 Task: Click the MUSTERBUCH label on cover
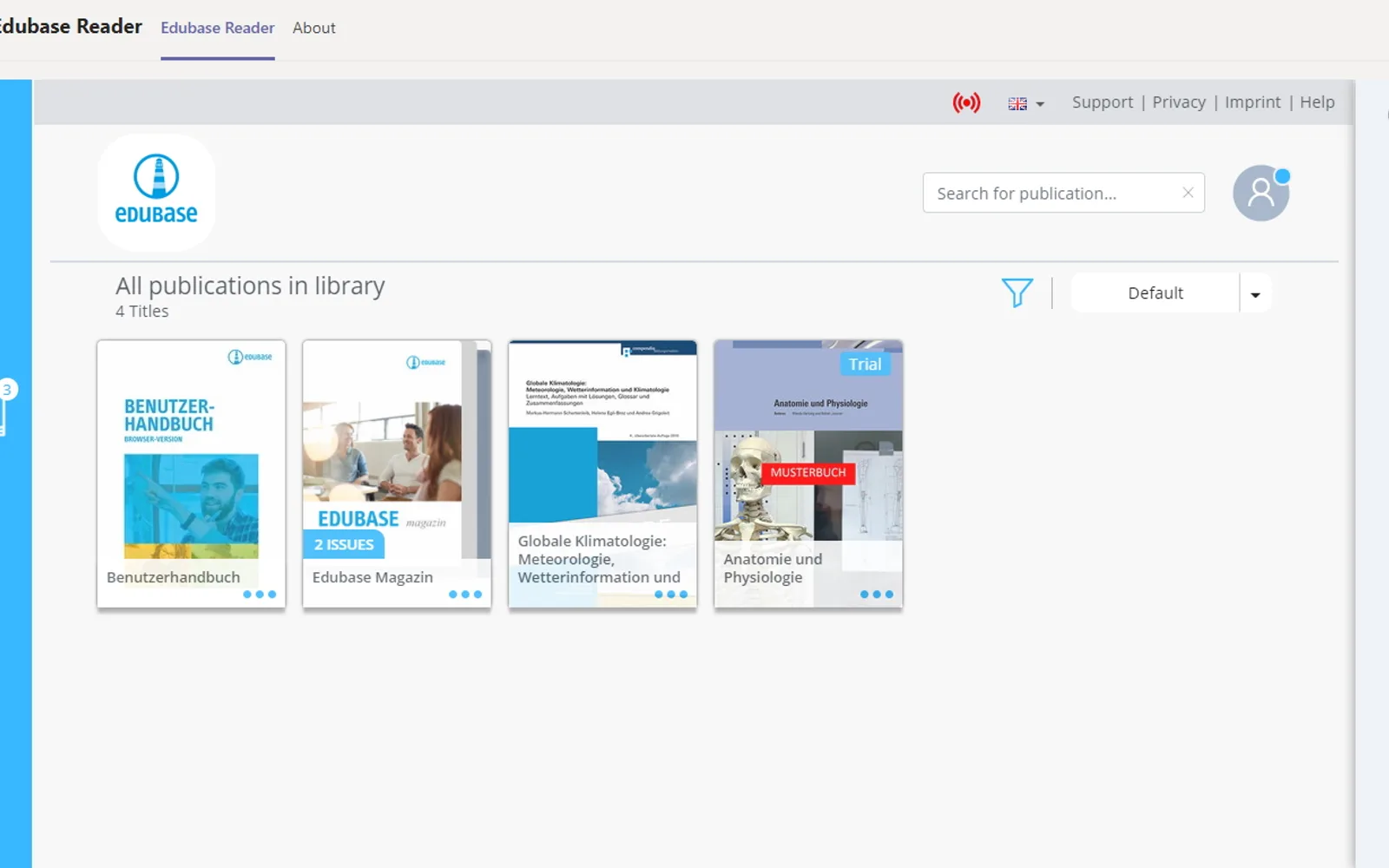pos(808,472)
